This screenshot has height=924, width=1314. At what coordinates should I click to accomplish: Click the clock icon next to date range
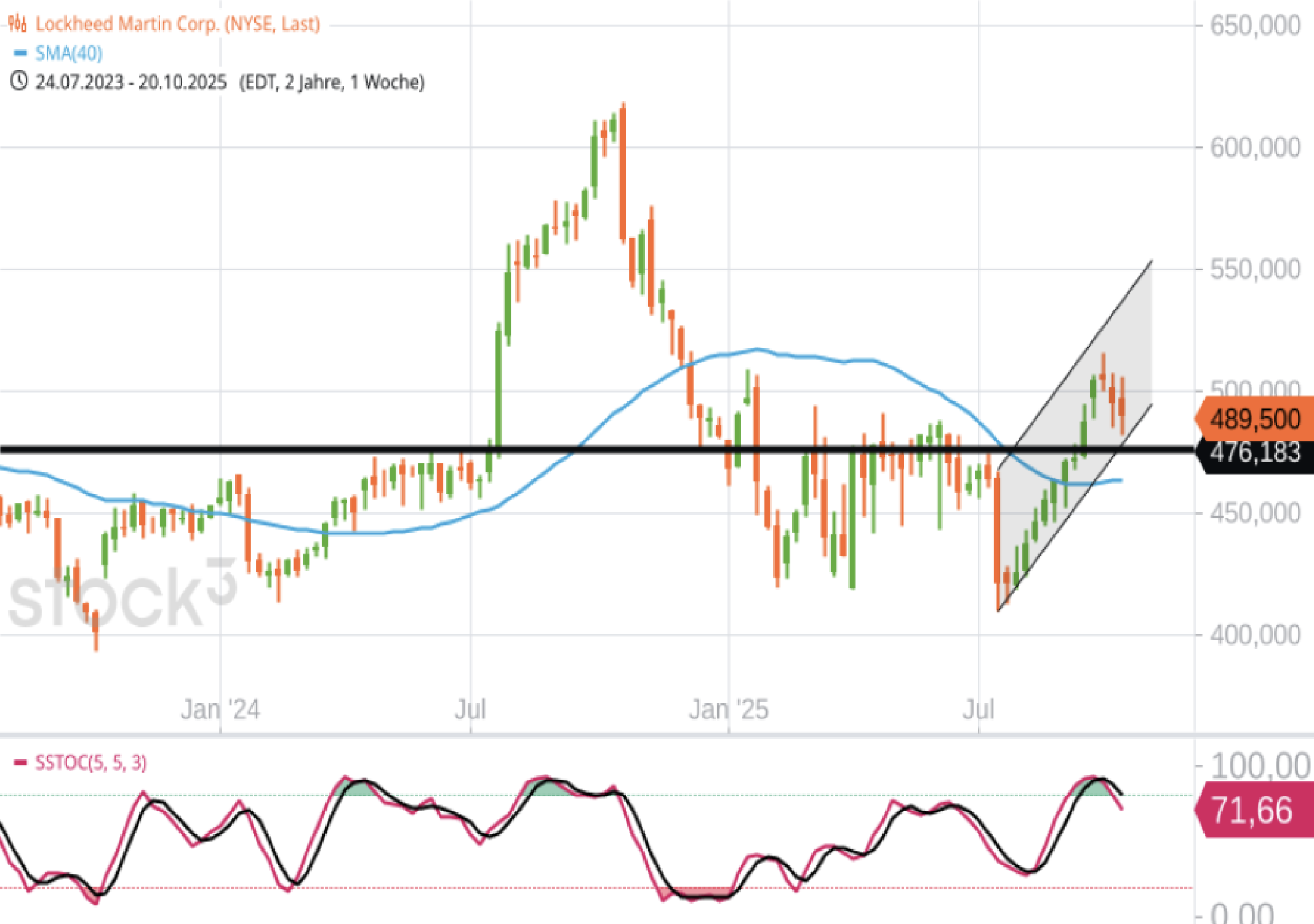tap(18, 81)
